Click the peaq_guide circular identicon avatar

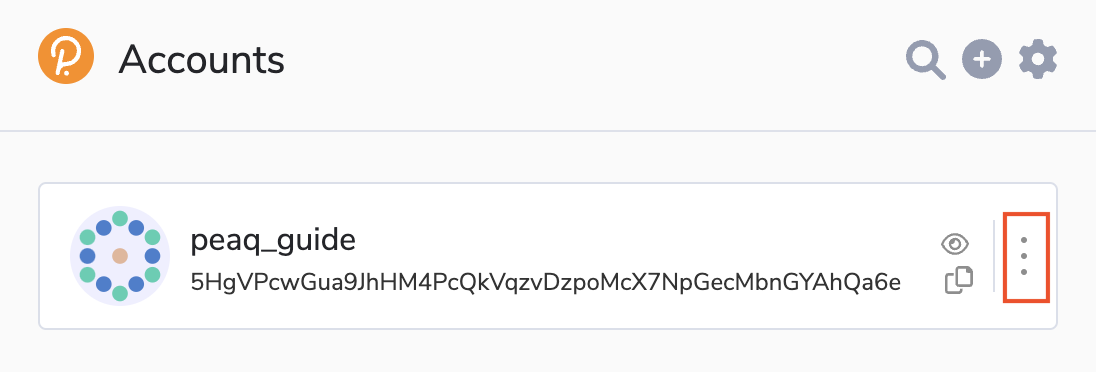pos(120,256)
